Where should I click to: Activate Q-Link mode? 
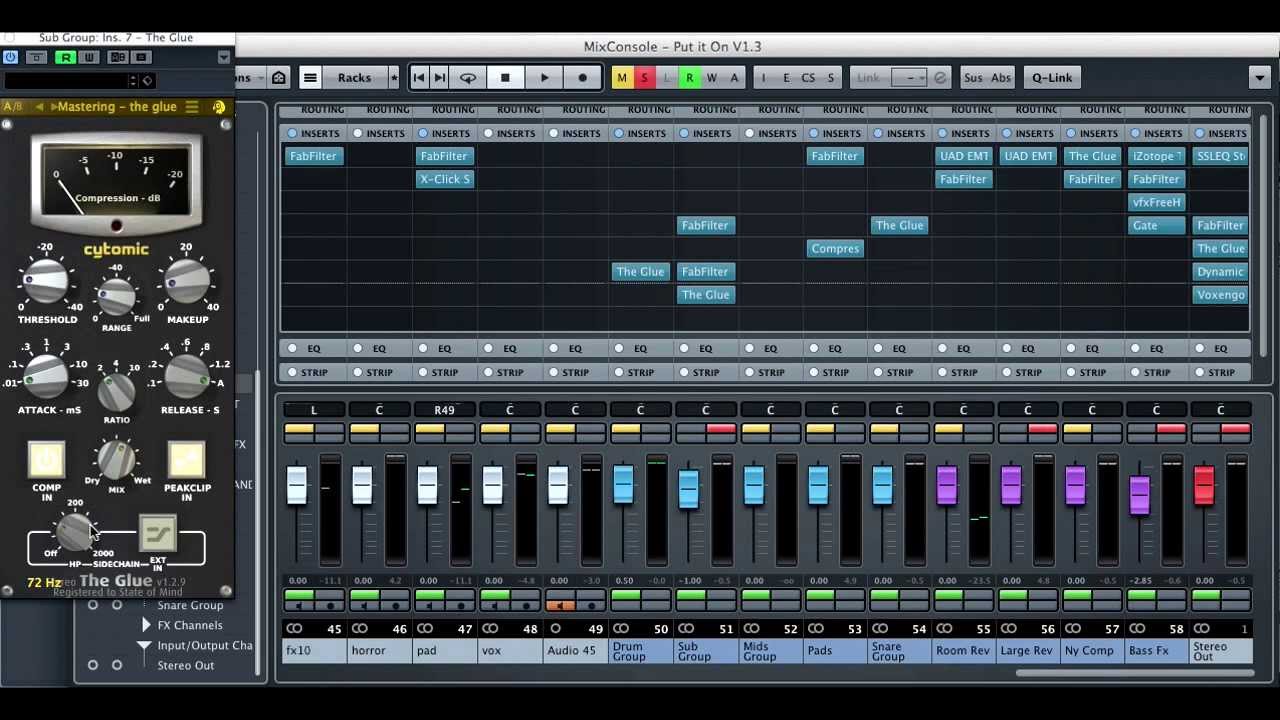1052,78
